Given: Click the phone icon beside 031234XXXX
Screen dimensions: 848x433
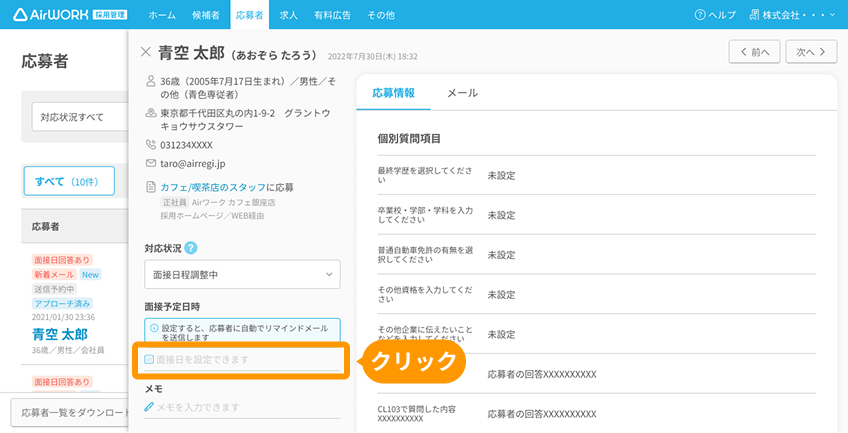Looking at the screenshot, I should click(151, 145).
